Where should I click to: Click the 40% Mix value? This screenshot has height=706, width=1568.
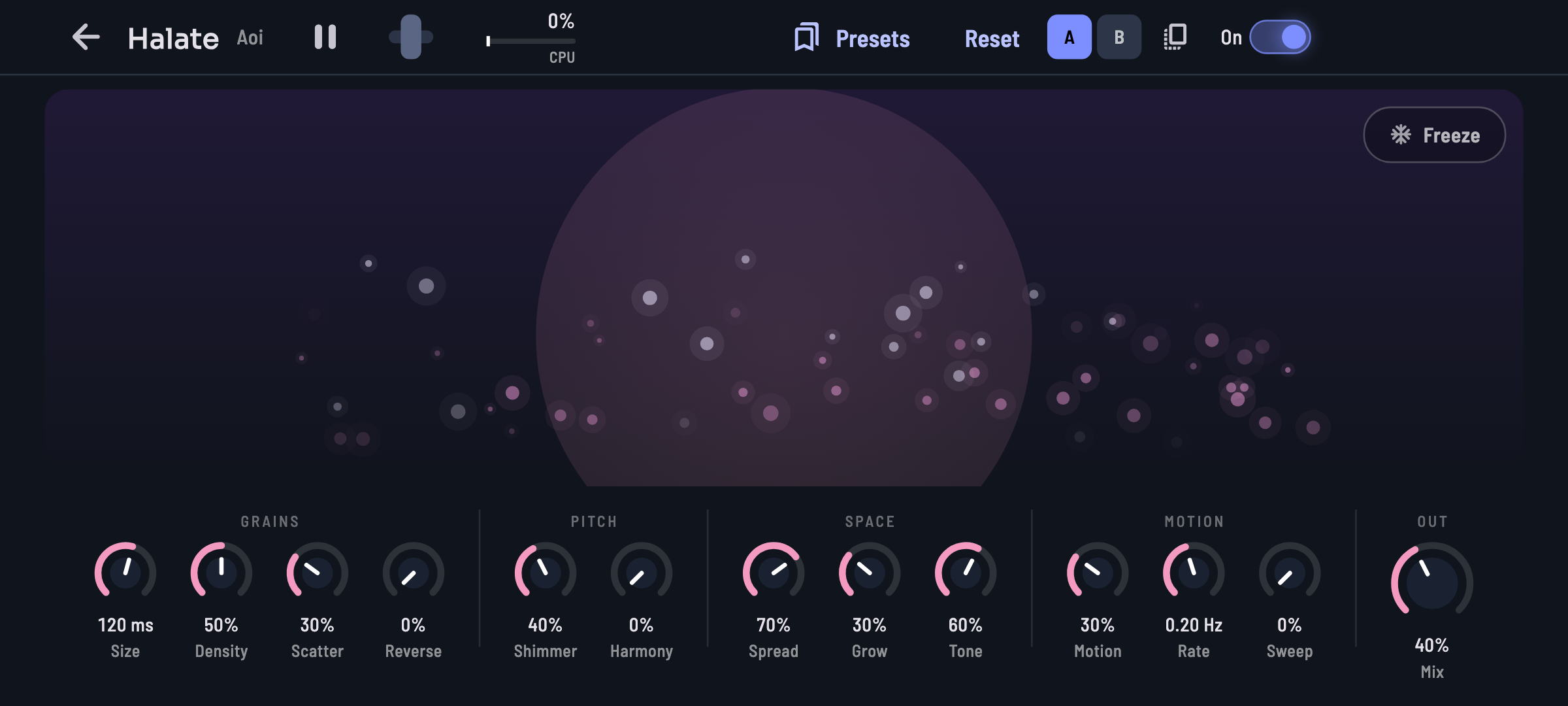(x=1432, y=645)
